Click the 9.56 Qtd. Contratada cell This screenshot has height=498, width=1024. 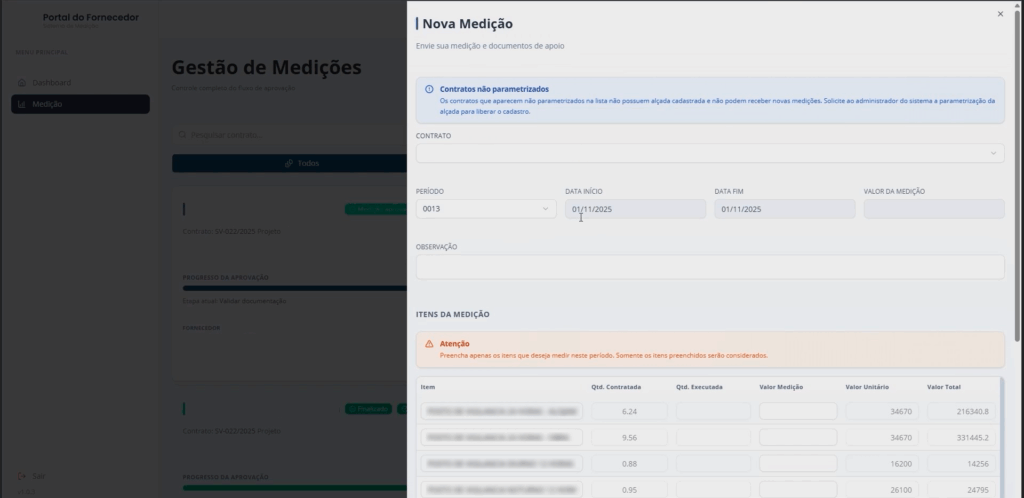(630, 437)
